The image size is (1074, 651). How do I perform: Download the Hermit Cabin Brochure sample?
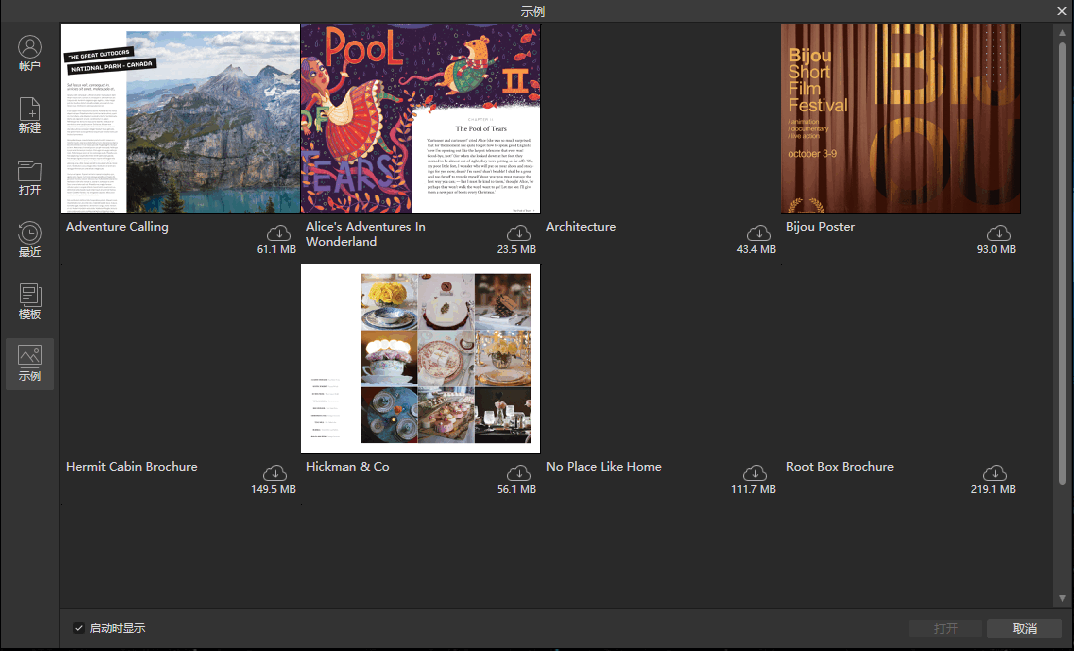(275, 473)
